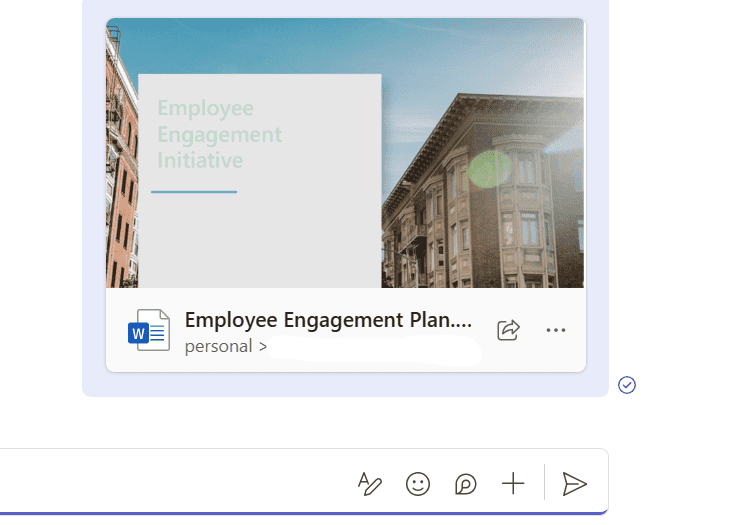Screen dimensions: 730x525
Task: Click the red brick building with fire escape
Action: (x=120, y=170)
